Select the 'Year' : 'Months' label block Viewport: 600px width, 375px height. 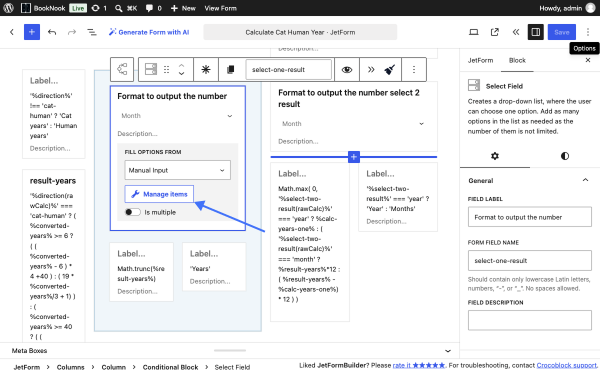click(398, 197)
